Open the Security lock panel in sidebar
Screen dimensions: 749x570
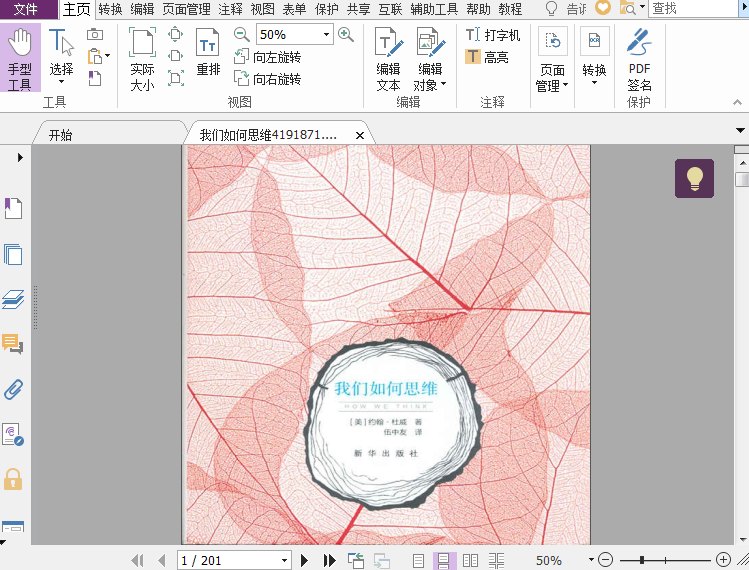pos(13,479)
